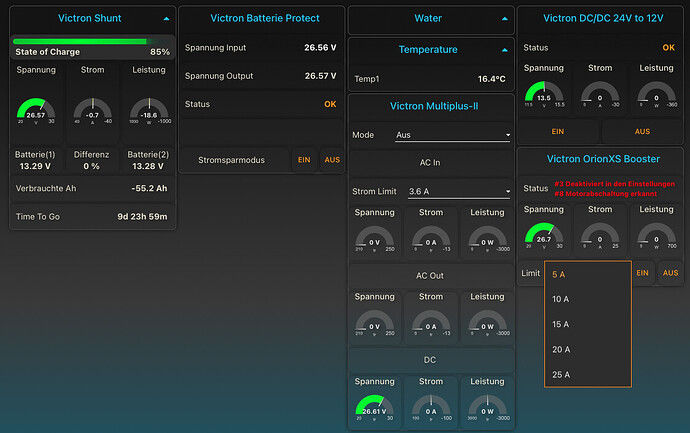Screen dimensions: 690x433
Task: Click the DC section header
Action: 430,360
